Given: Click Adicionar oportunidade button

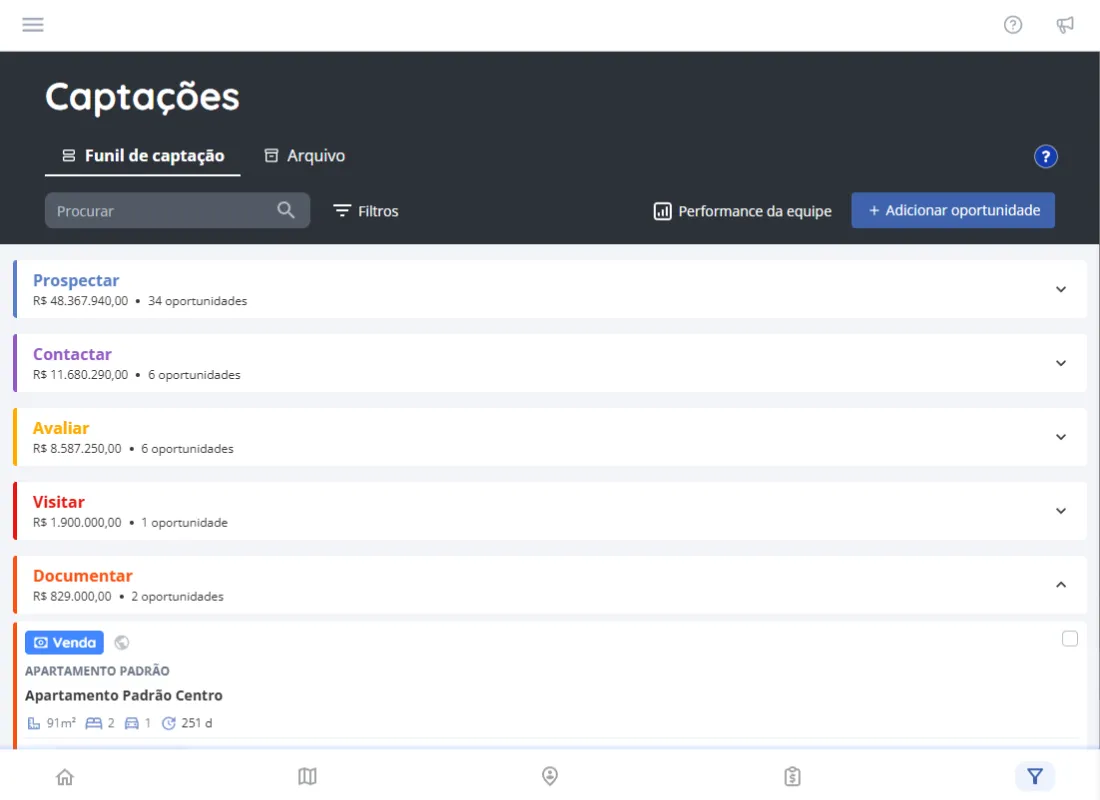Looking at the screenshot, I should 953,210.
